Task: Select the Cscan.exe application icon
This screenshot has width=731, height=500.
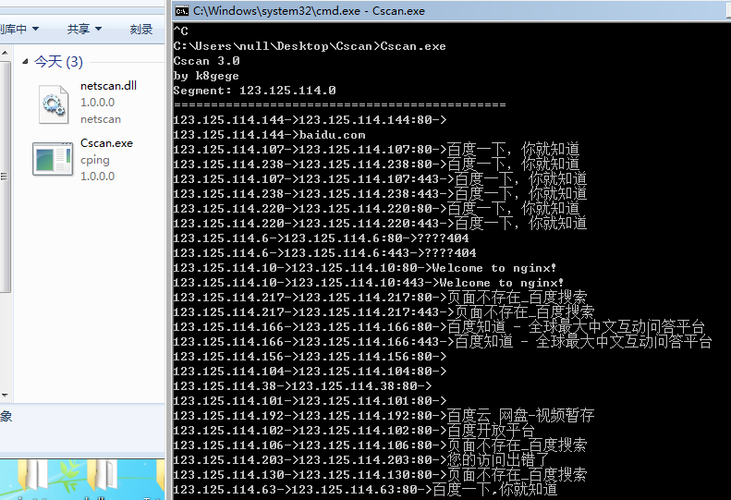Action: click(53, 159)
